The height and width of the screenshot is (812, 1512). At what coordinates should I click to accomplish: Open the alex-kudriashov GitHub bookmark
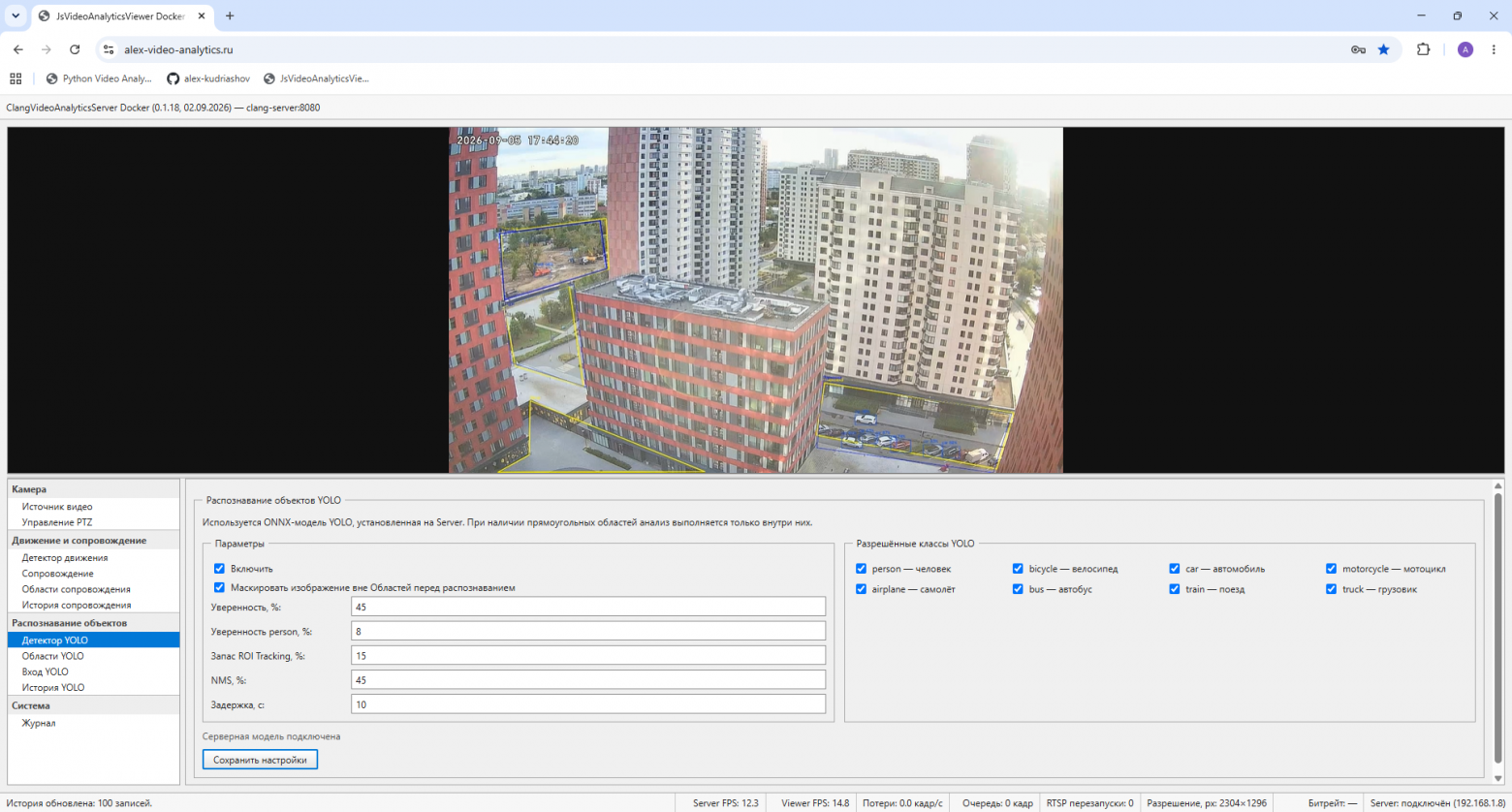click(208, 78)
